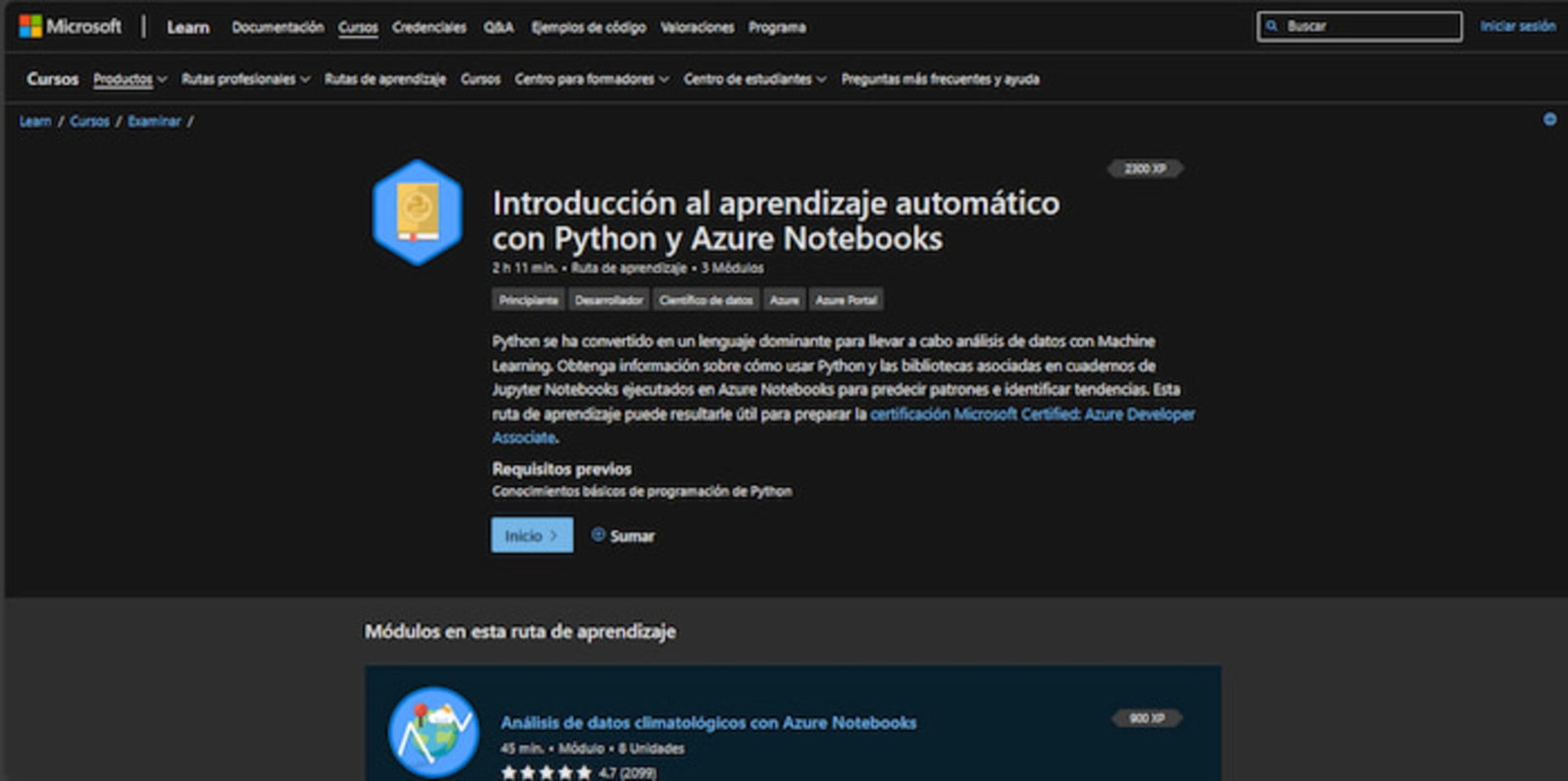Click the module star rating

point(546,772)
